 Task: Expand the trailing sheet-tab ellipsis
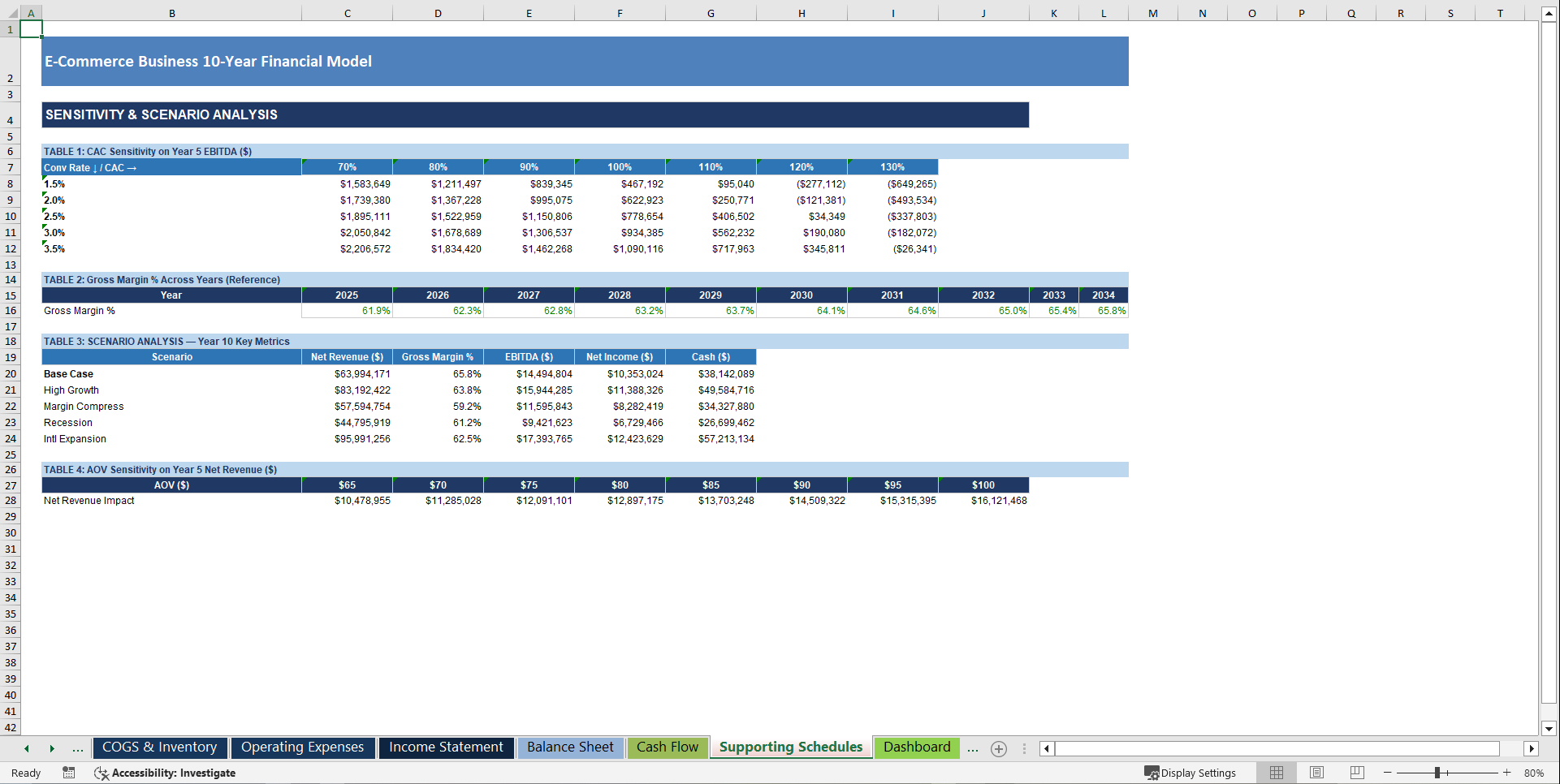tap(973, 748)
